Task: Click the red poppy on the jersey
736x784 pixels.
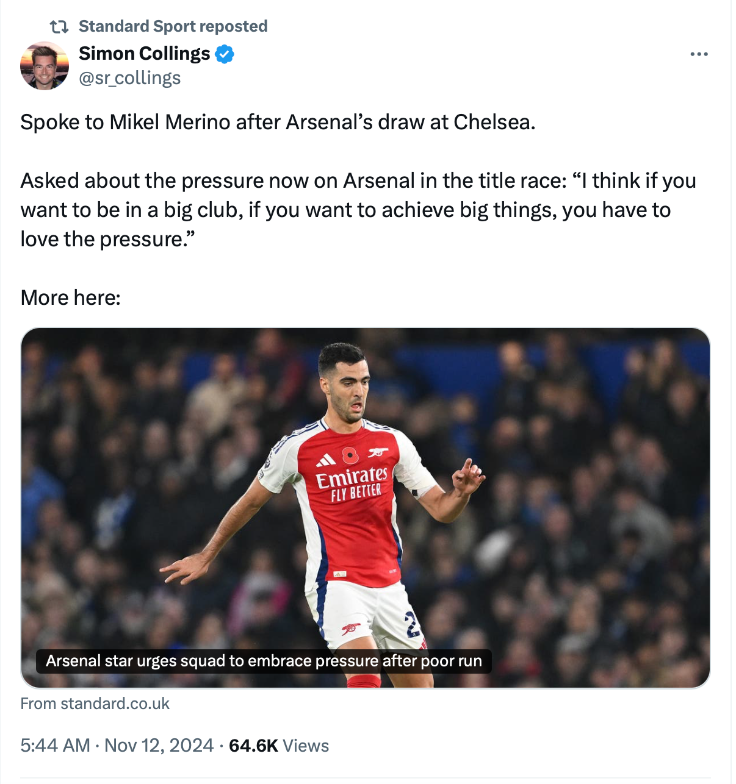Action: click(349, 456)
